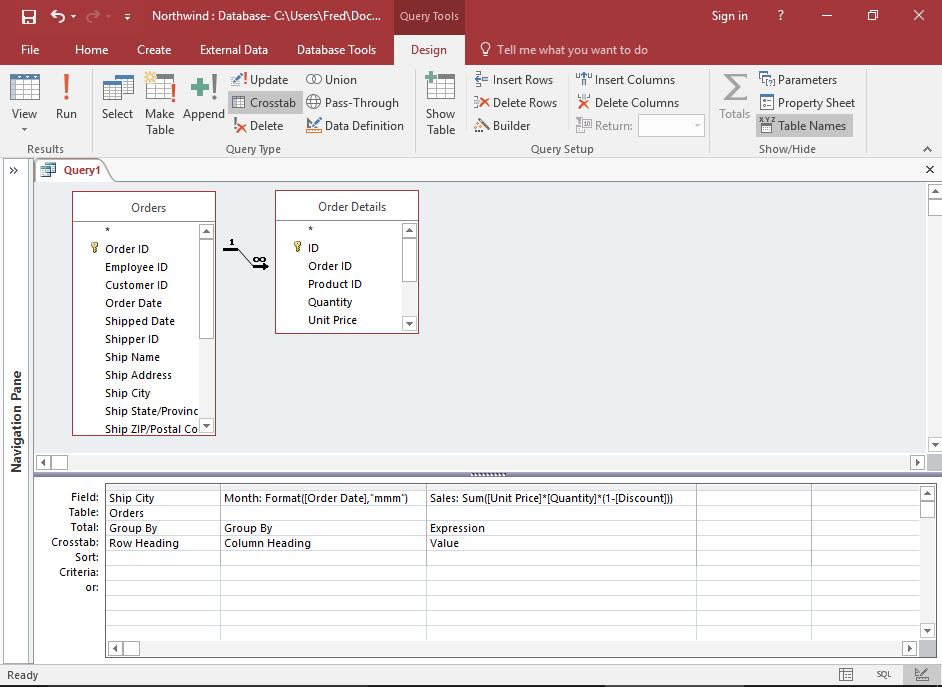
Task: Open the External Data tab
Action: 234,50
